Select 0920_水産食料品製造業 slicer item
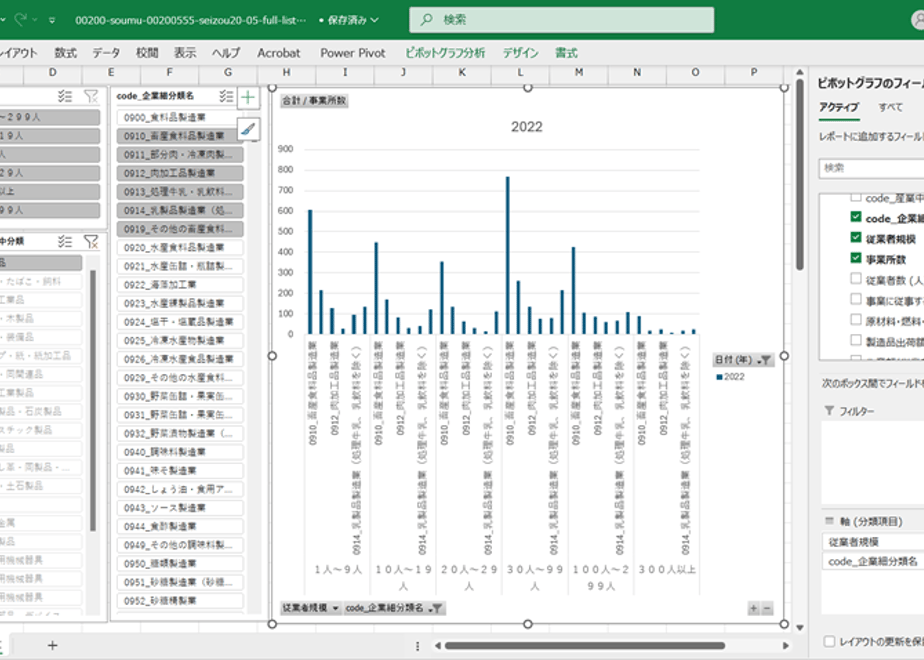Viewport: 924px width, 660px height. pos(176,247)
